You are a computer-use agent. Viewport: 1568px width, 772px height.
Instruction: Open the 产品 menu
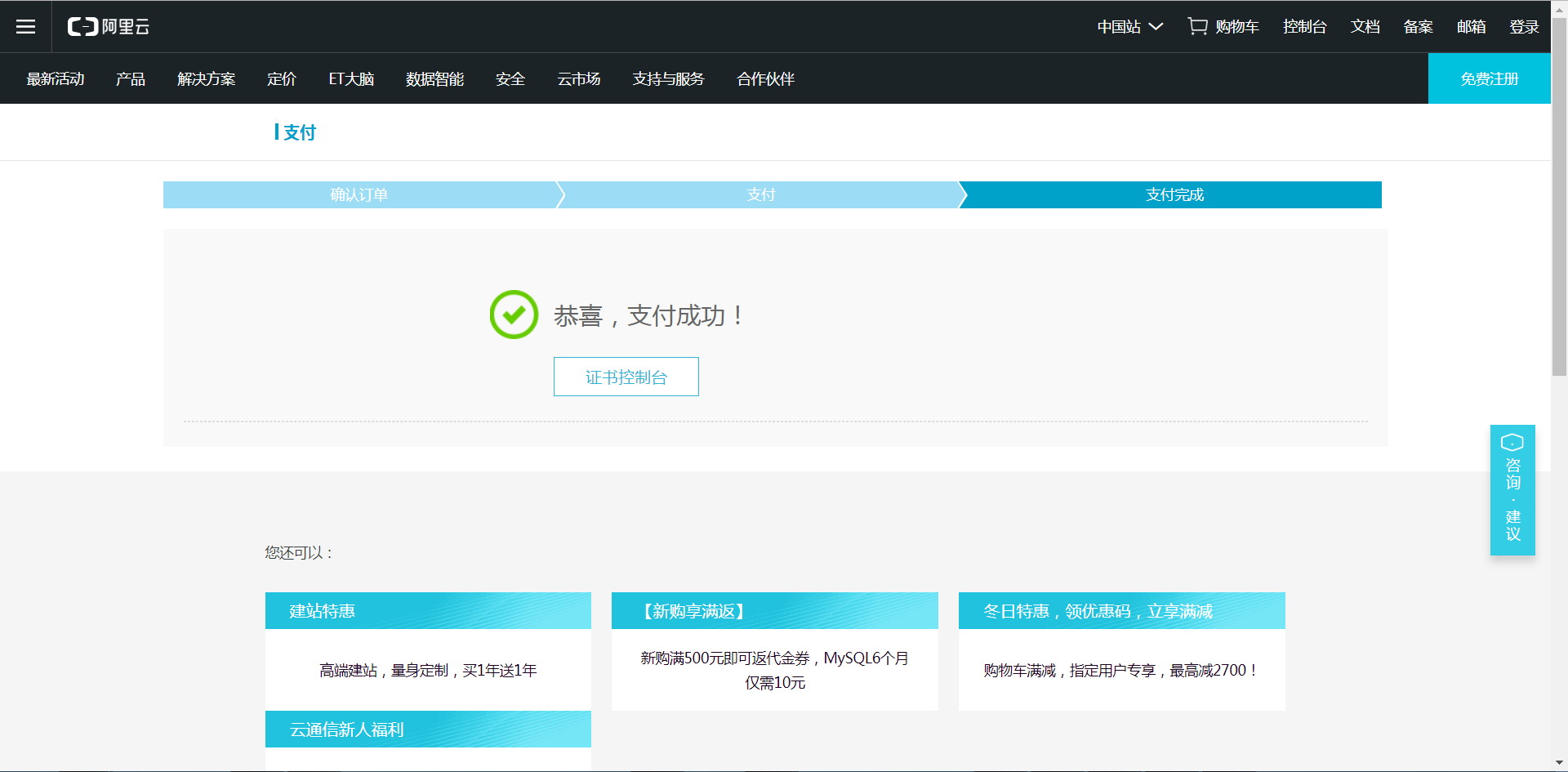(131, 79)
